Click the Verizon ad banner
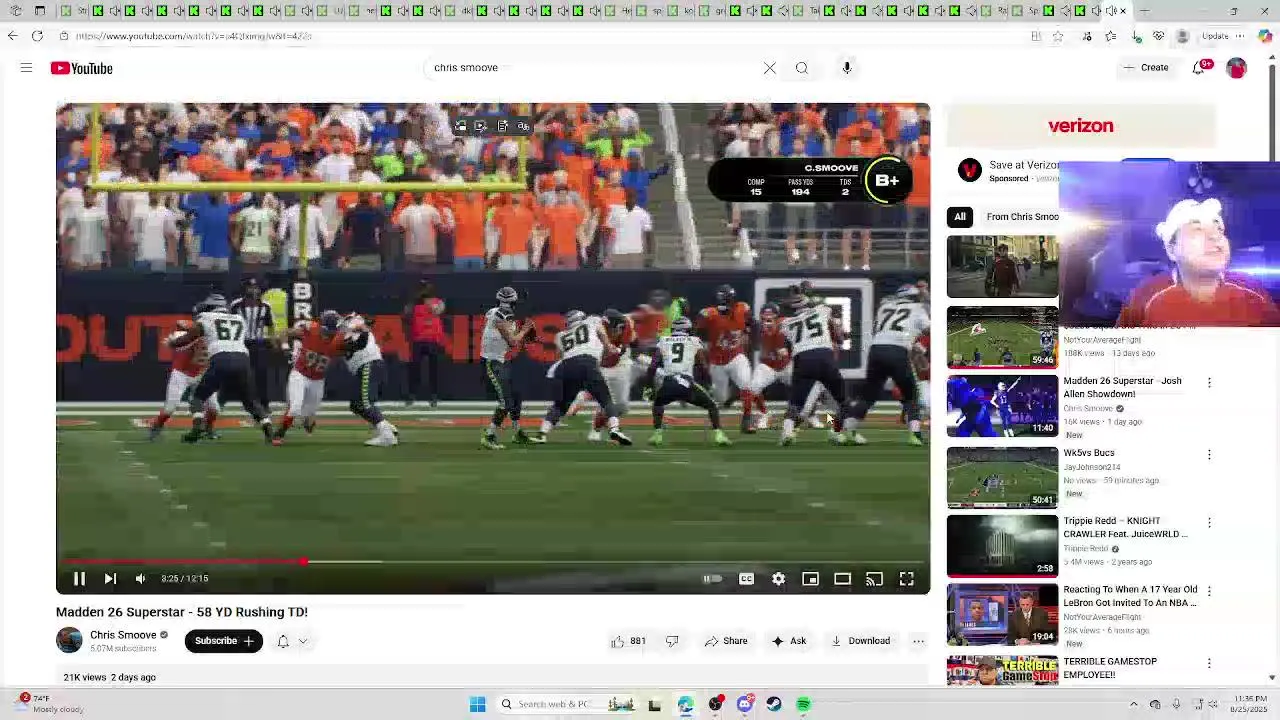Viewport: 1280px width, 720px height. [1081, 126]
